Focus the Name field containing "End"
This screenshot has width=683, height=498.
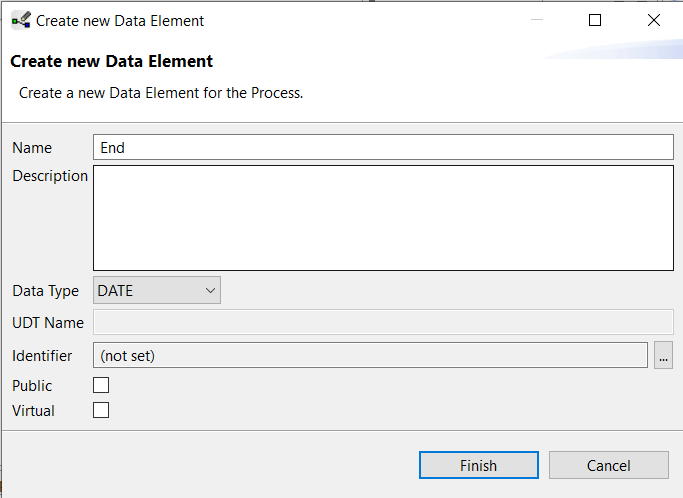383,147
